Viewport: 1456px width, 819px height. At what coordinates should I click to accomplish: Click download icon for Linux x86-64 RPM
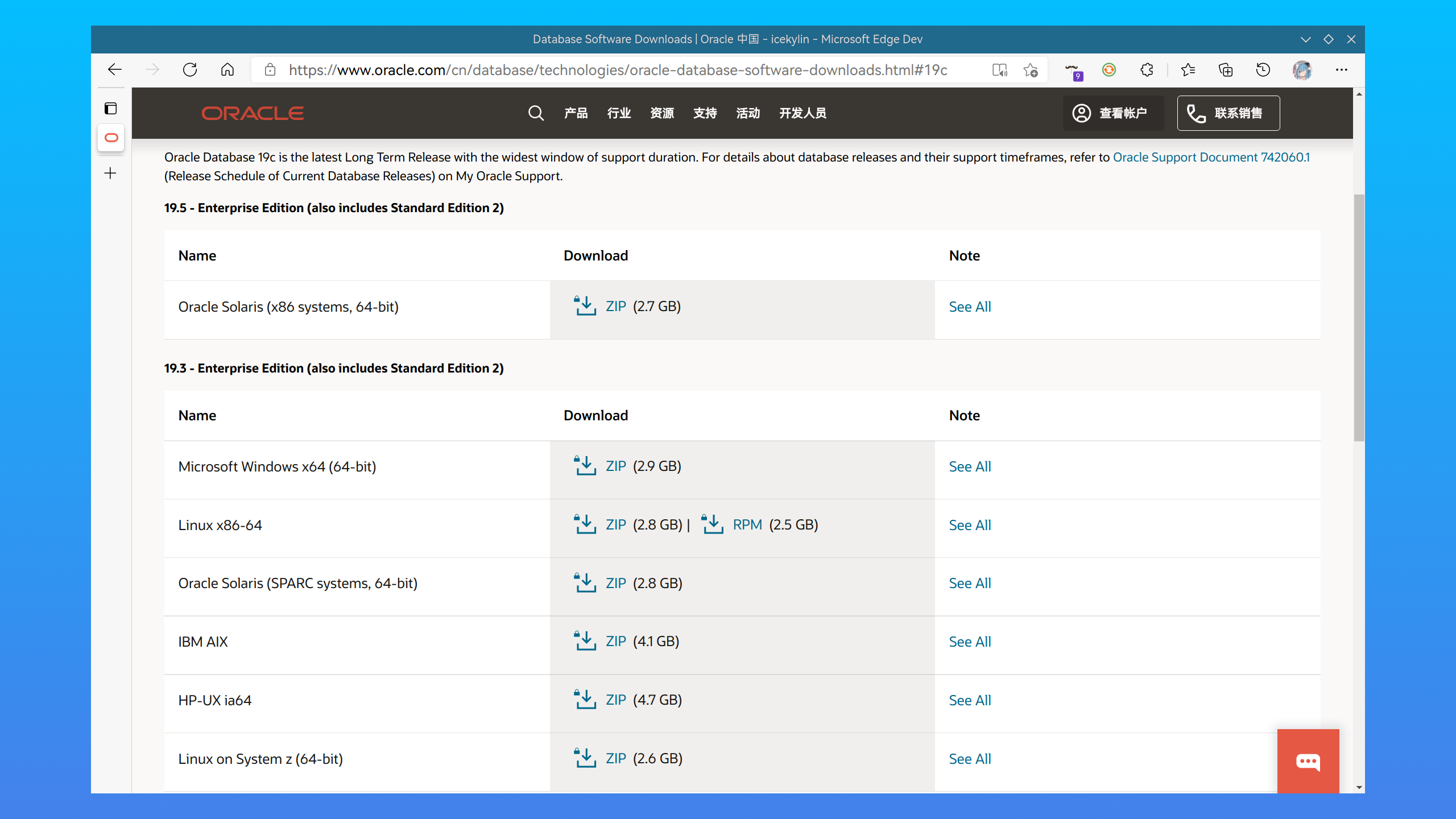pos(712,524)
